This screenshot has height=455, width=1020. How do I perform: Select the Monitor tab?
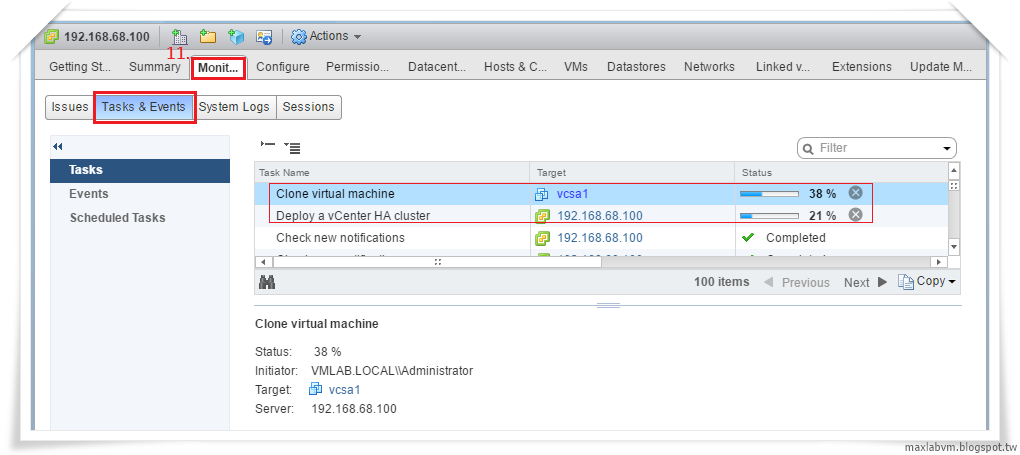219,66
